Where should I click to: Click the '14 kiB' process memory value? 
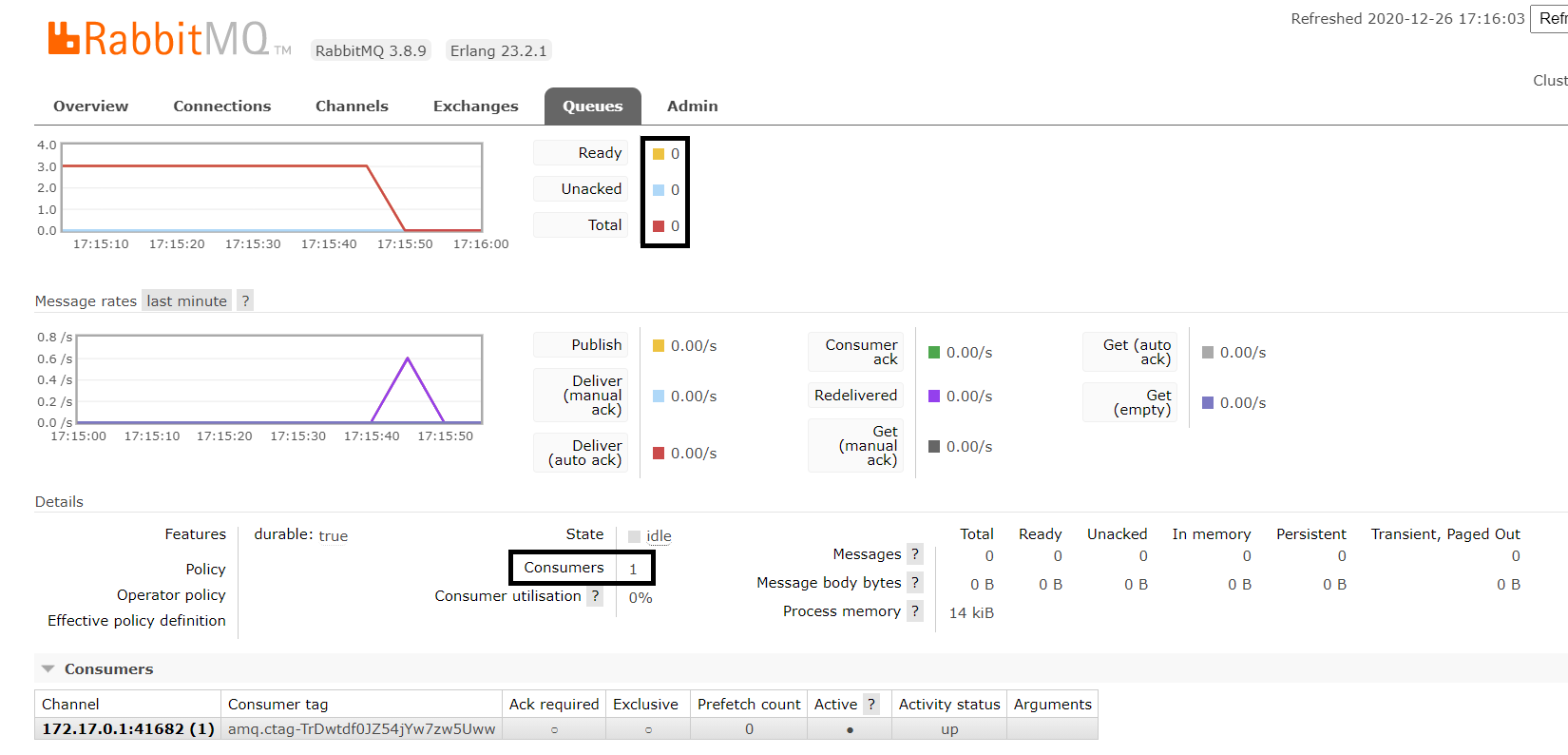(971, 612)
